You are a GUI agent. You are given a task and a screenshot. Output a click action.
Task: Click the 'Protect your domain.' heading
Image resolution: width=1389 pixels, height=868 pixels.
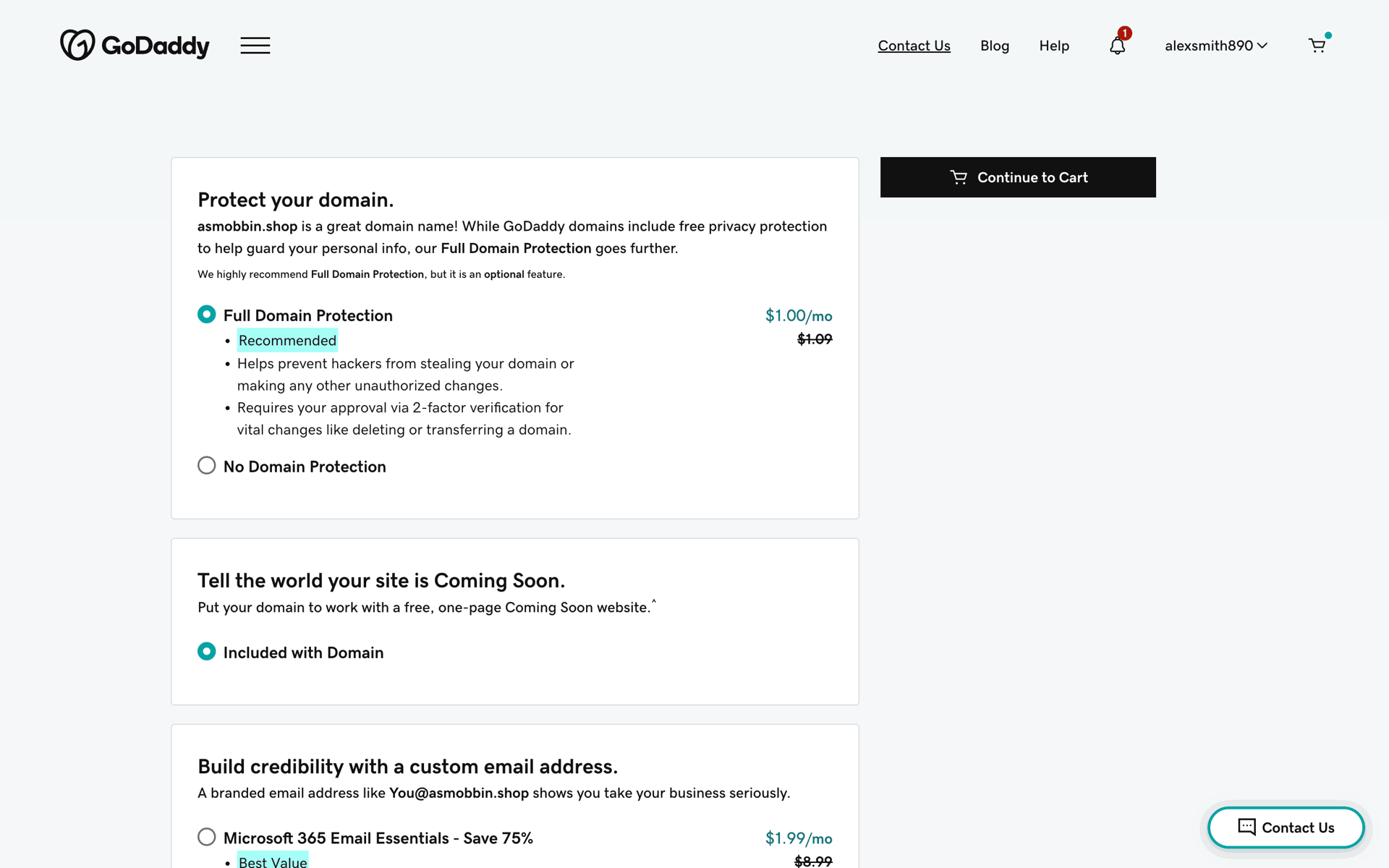295,200
